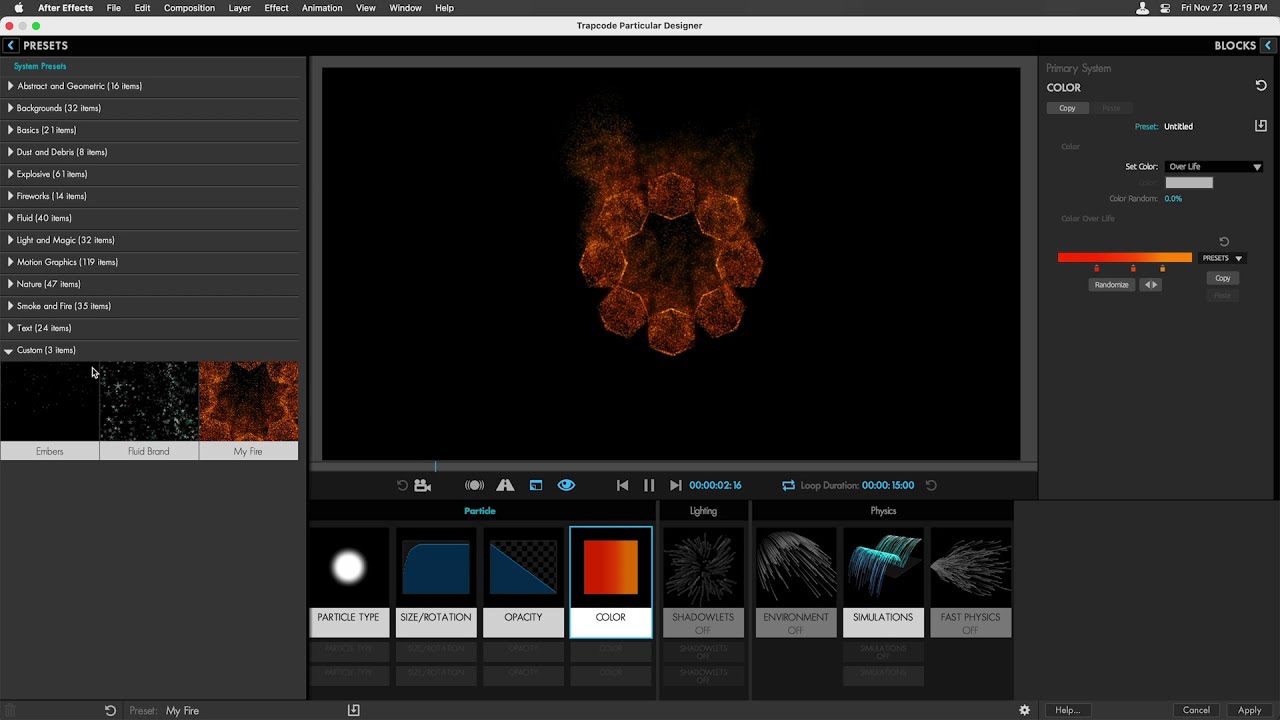Open the Opacity block
The image size is (1280, 720).
(x=523, y=582)
